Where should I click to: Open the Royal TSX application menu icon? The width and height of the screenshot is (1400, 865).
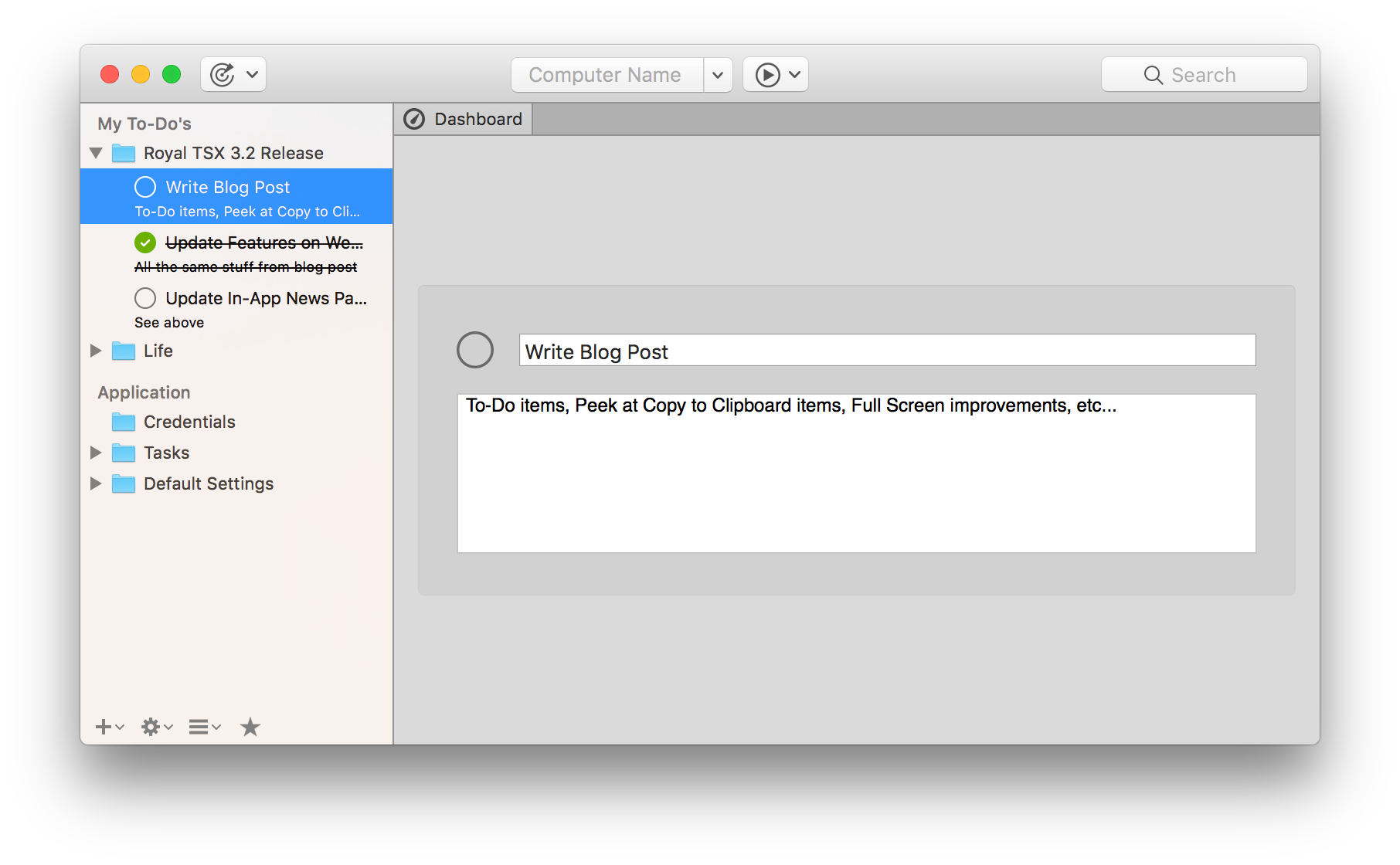(223, 75)
